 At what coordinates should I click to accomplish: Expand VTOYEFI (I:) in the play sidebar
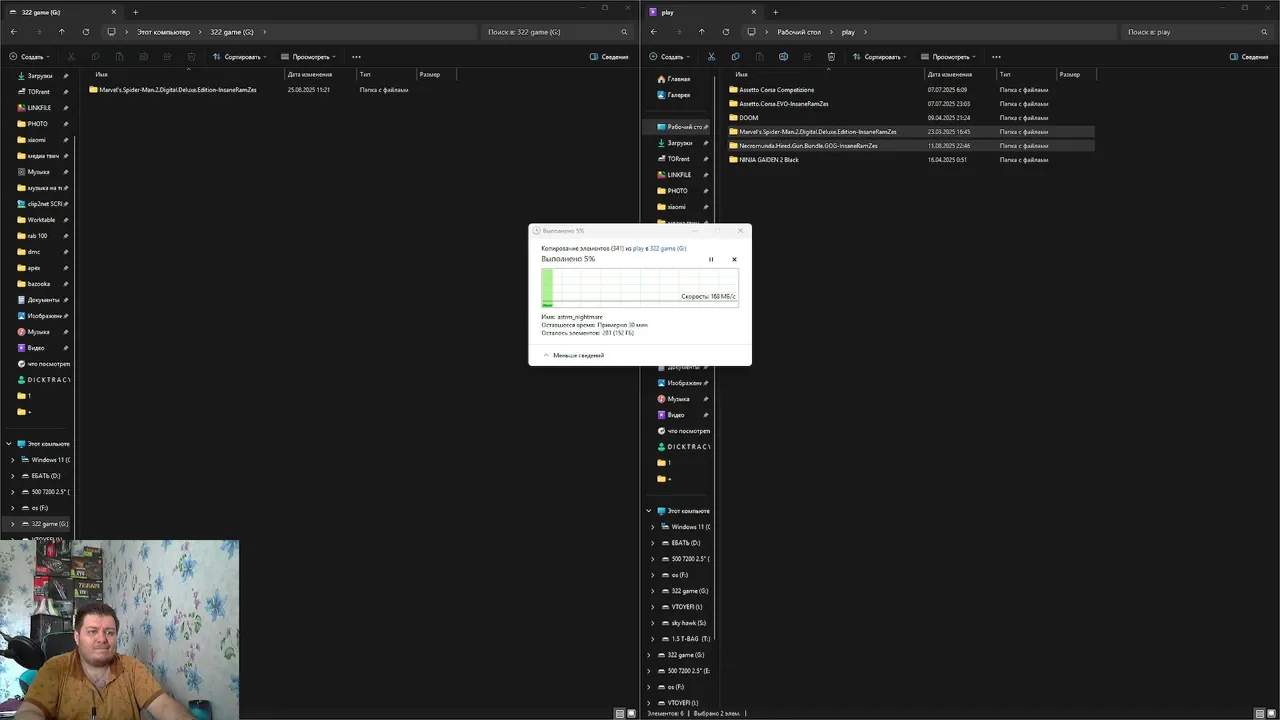pos(653,607)
